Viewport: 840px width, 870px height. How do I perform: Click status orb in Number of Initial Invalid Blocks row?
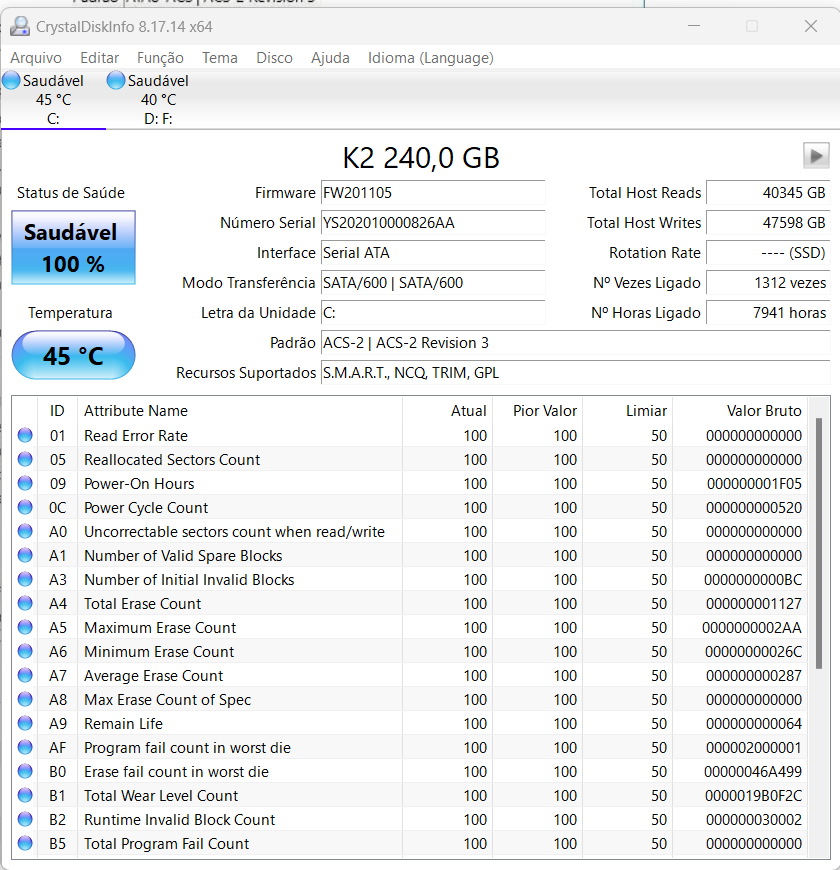click(25, 579)
